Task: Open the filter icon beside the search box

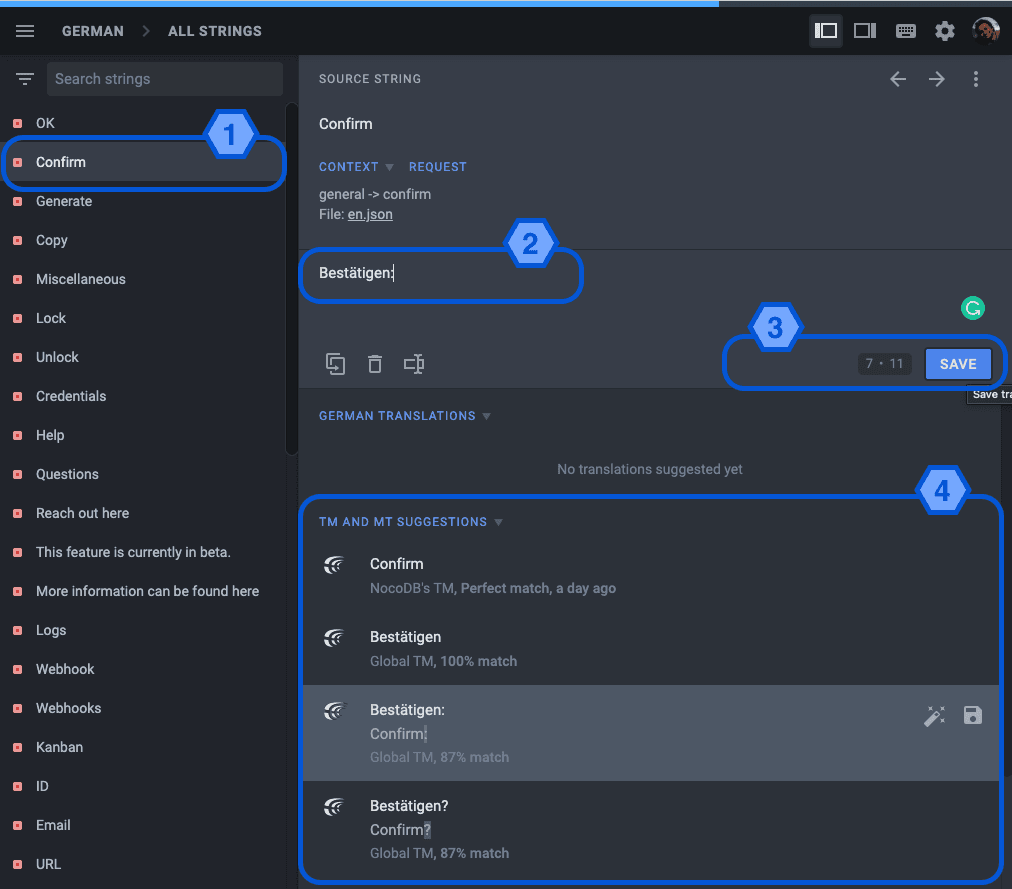Action: pyautogui.click(x=24, y=78)
